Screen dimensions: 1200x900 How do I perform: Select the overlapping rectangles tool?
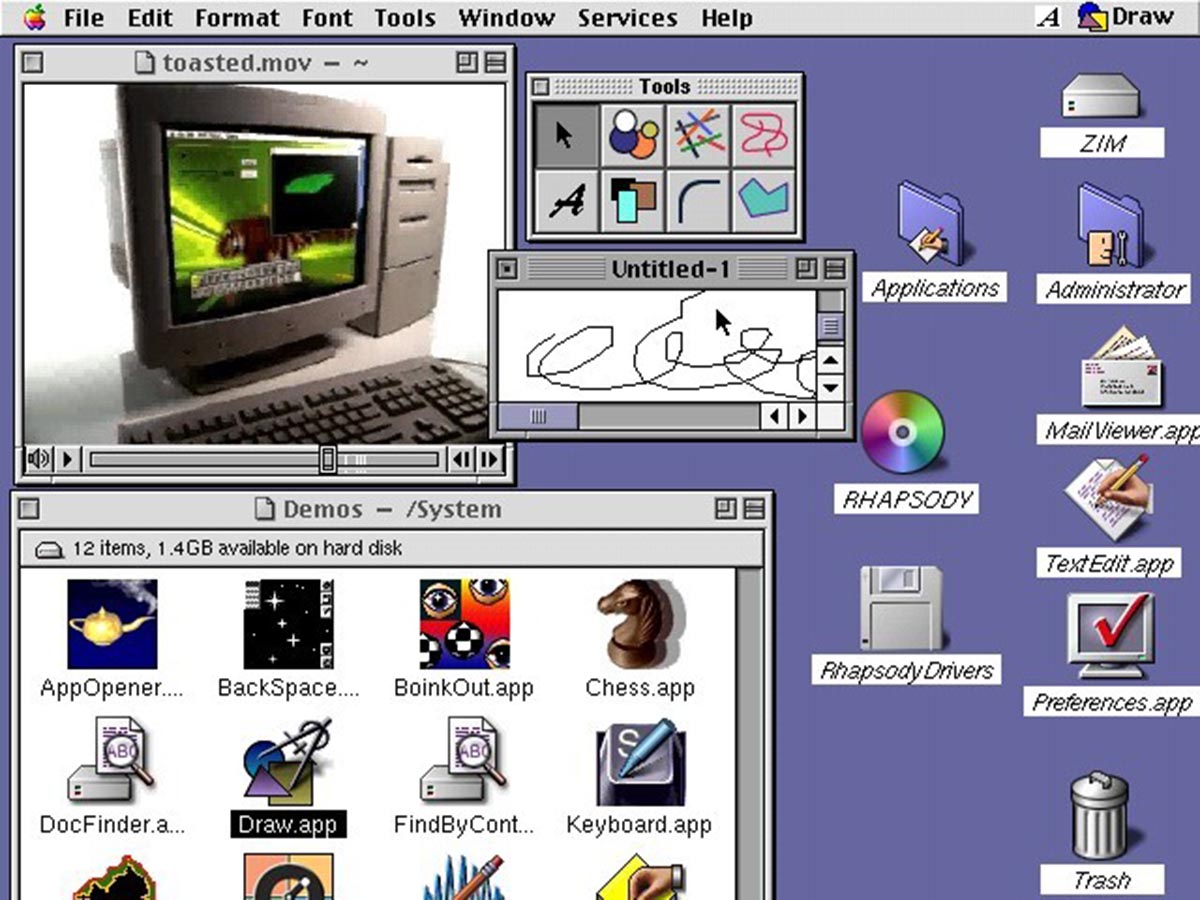tap(634, 201)
